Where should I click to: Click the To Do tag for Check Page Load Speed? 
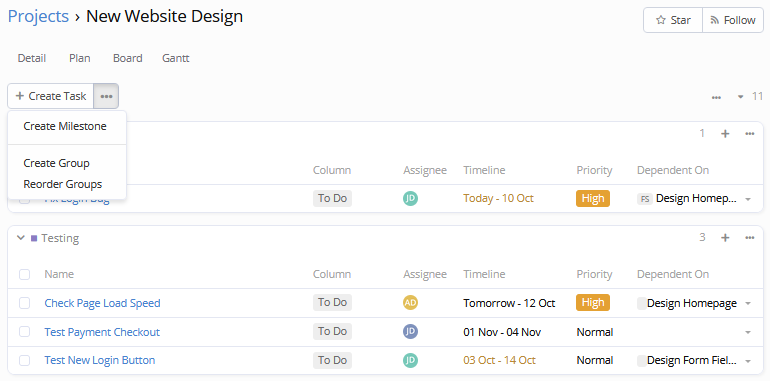pos(332,302)
